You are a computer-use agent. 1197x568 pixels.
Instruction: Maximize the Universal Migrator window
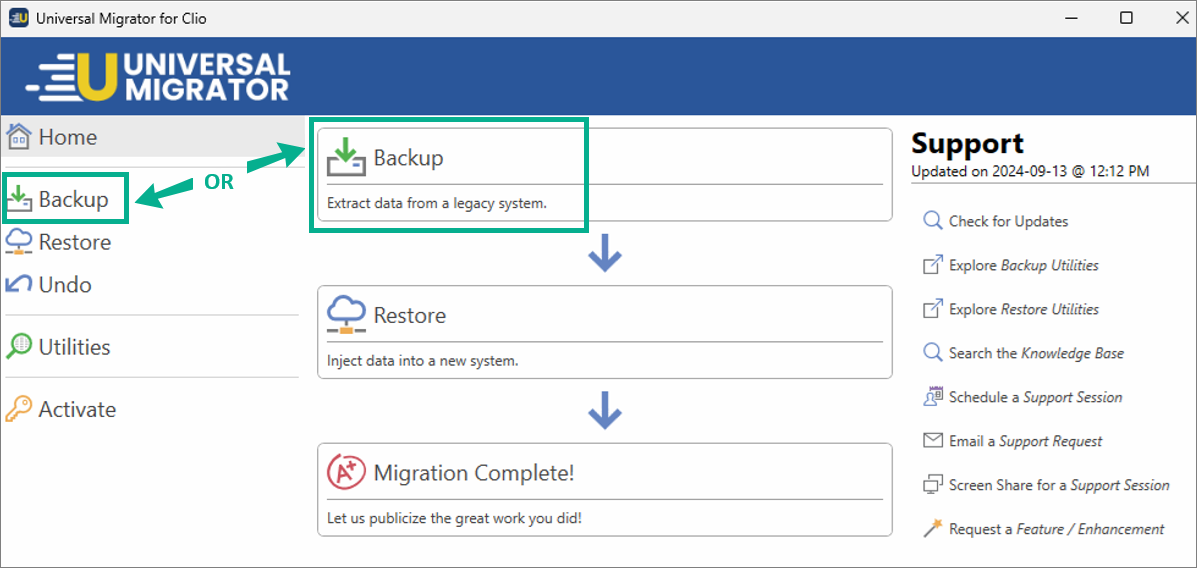click(1126, 18)
